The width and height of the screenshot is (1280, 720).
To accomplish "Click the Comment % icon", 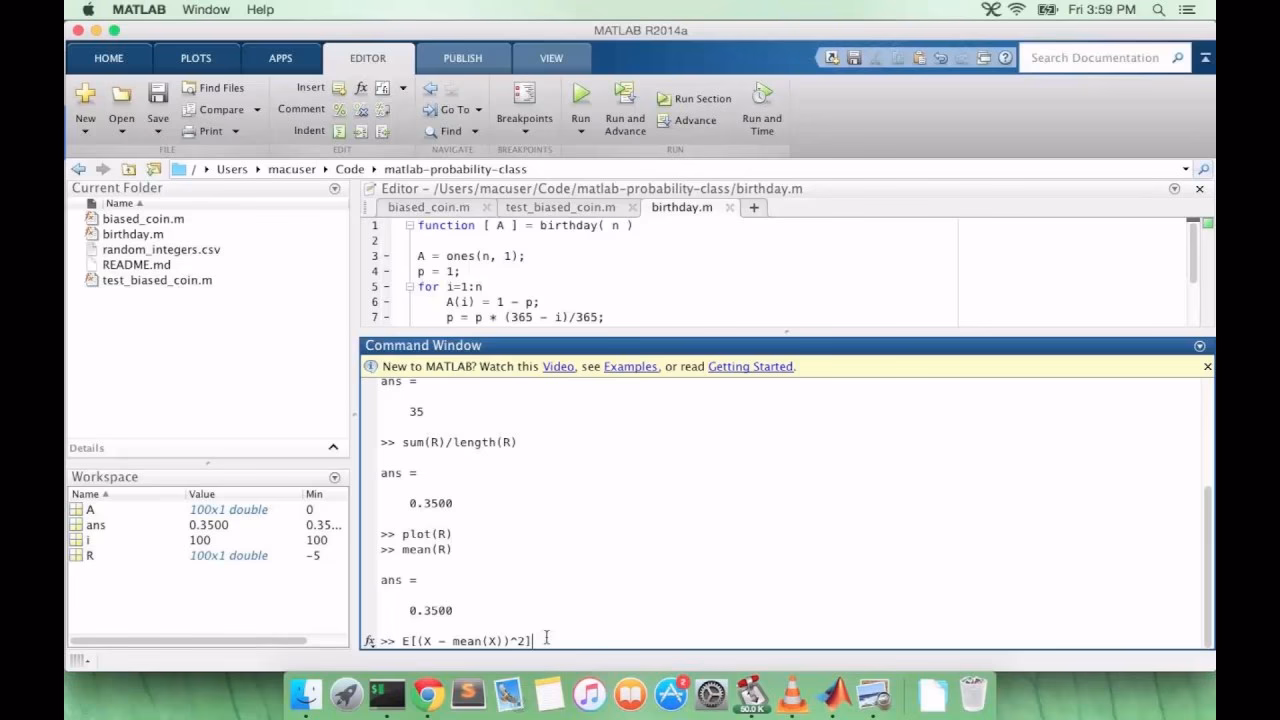I will pyautogui.click(x=341, y=109).
